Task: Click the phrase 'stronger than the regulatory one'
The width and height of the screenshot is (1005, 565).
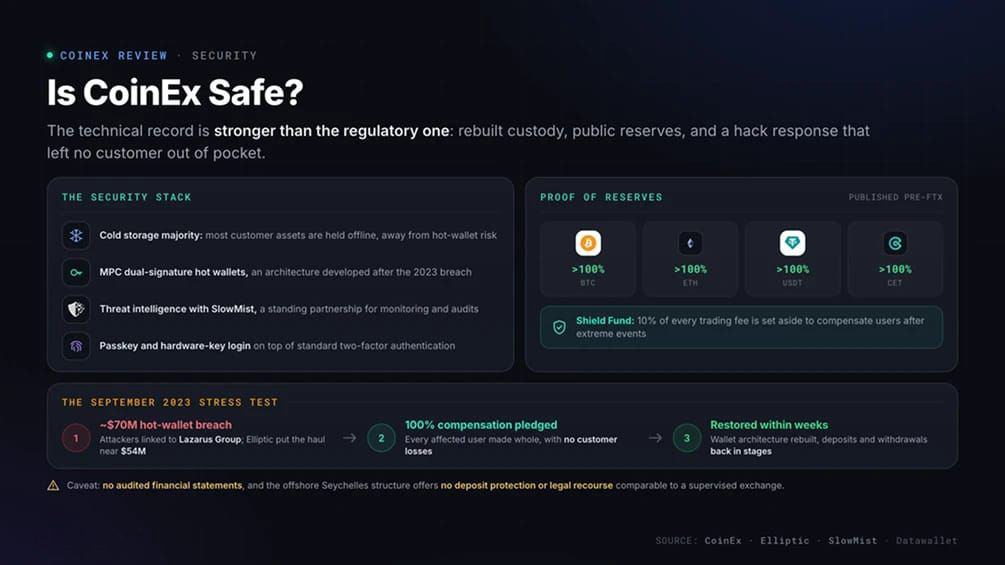Action: (331, 131)
